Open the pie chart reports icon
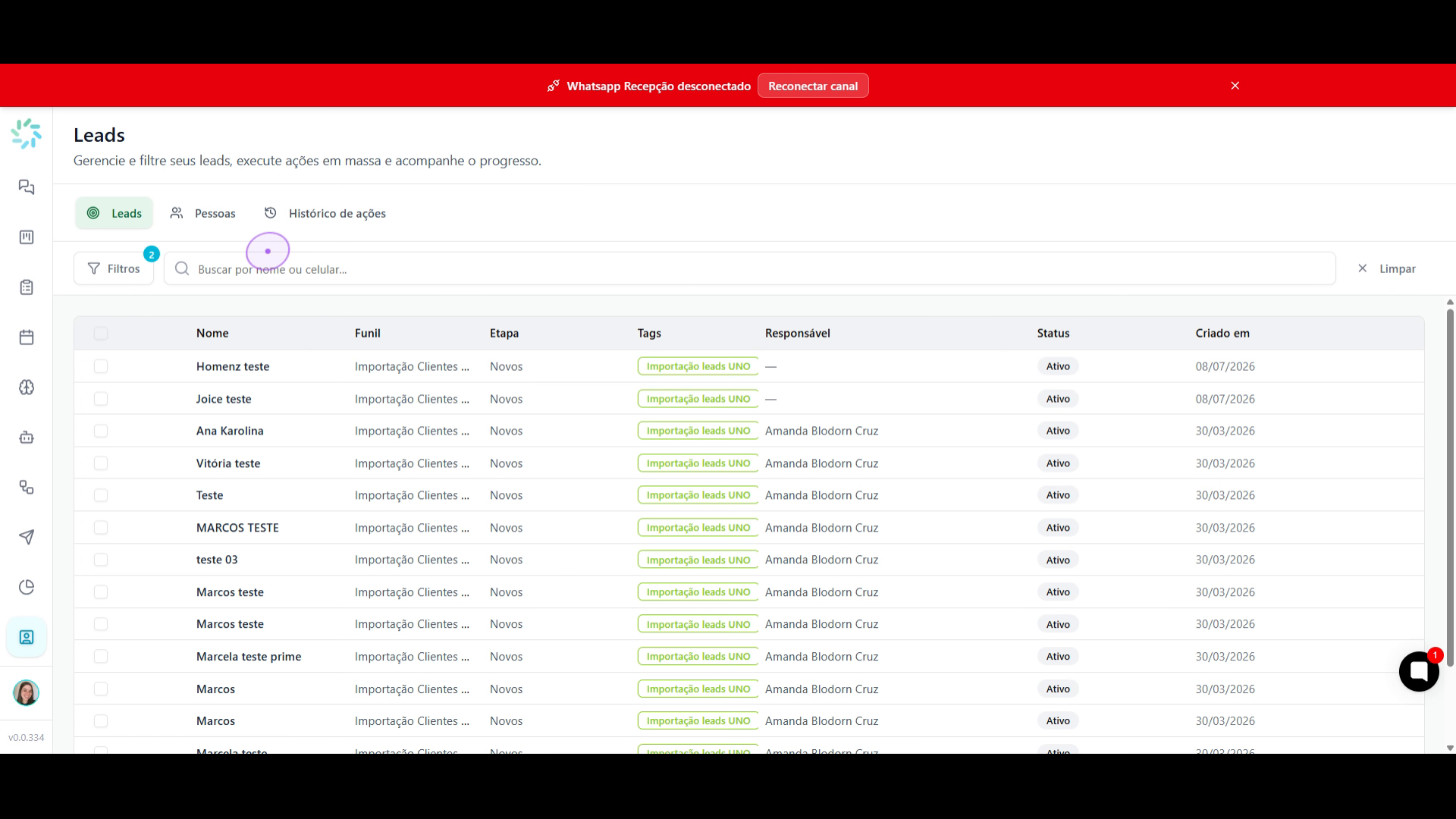 tap(27, 588)
